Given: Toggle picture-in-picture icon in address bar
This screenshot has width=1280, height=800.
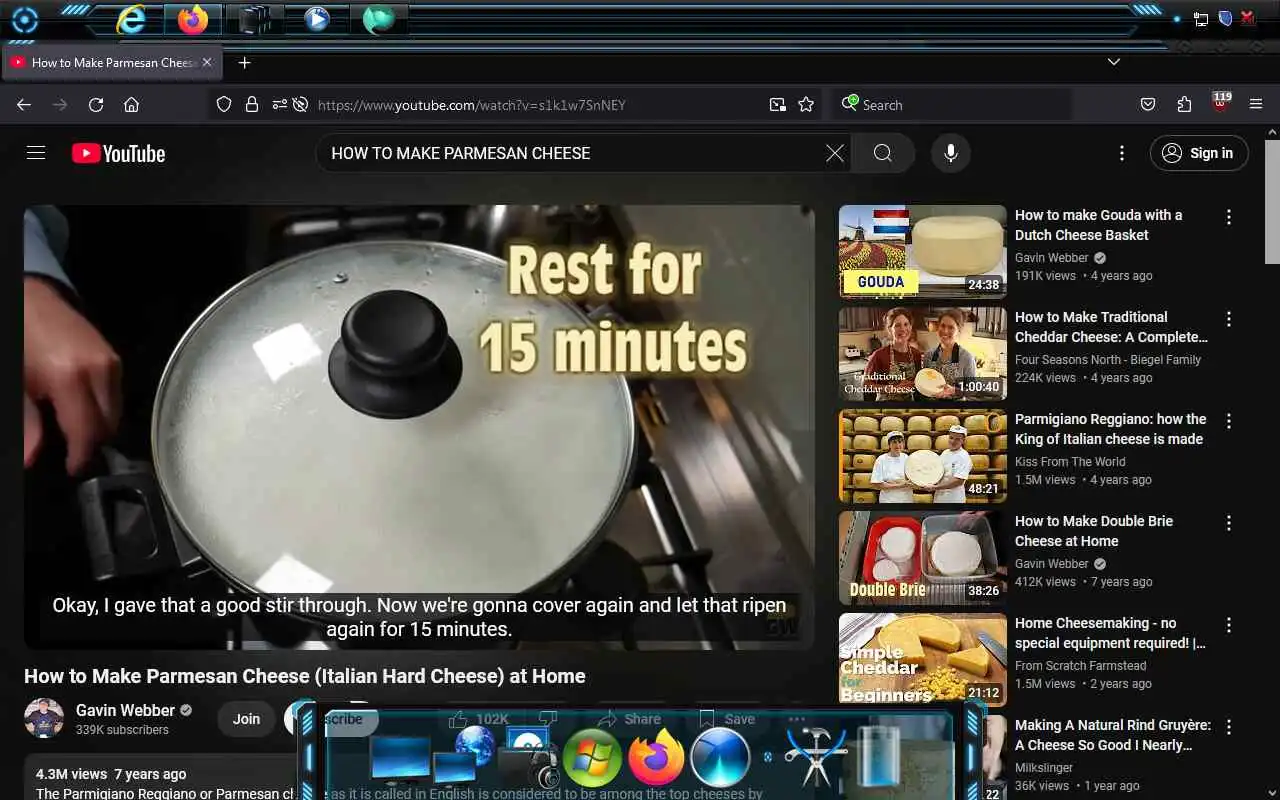Looking at the screenshot, I should point(777,104).
